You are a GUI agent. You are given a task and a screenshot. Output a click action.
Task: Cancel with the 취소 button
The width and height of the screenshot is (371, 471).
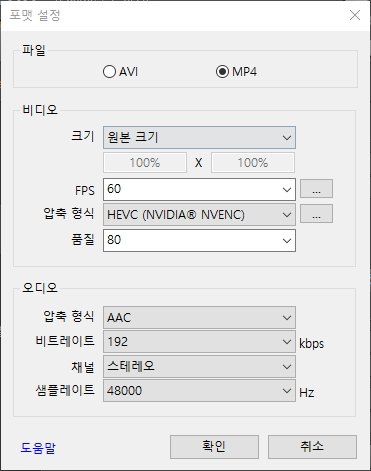click(x=312, y=447)
